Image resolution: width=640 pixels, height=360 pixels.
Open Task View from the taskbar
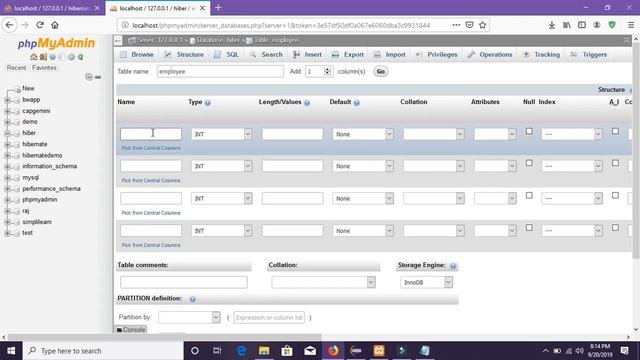217,351
